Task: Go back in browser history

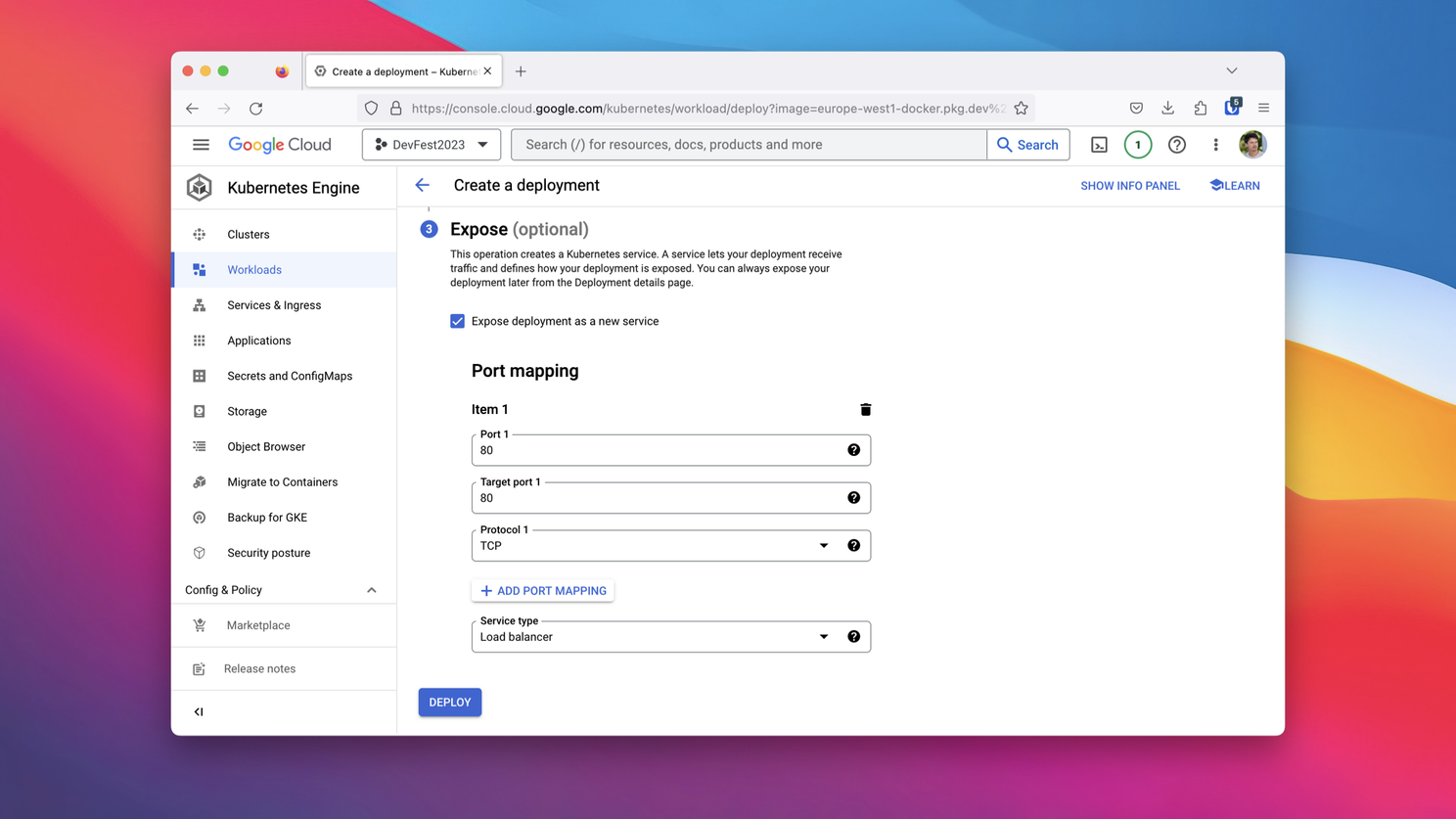Action: [x=192, y=109]
